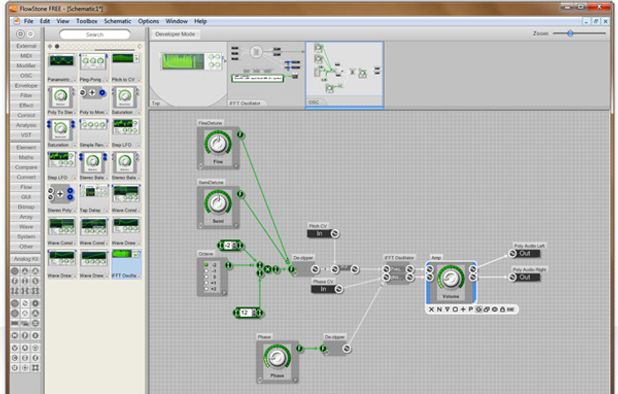Pick the Pitch to CV module in toolbox
The image size is (618, 394).
click(x=125, y=67)
